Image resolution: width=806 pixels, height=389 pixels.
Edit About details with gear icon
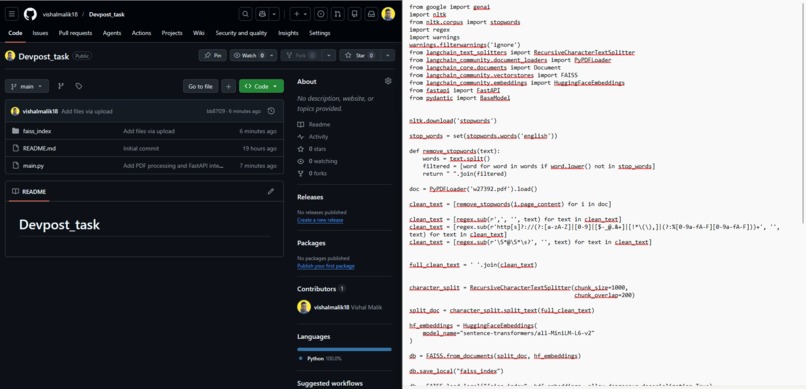point(388,81)
